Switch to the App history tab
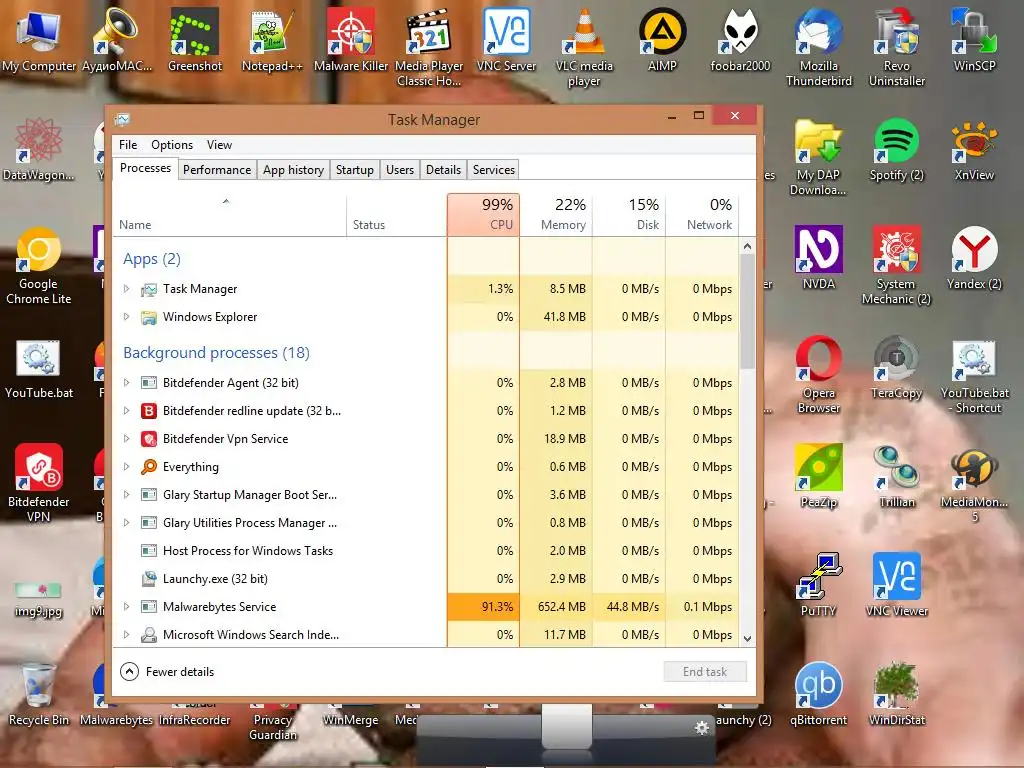 click(x=293, y=170)
